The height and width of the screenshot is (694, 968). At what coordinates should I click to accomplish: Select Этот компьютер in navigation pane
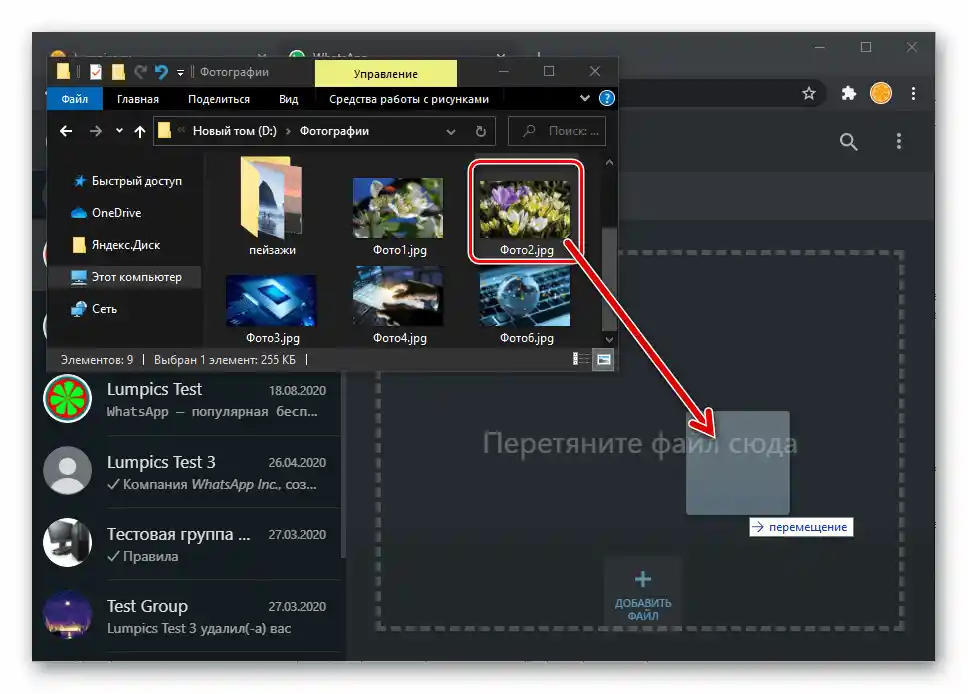click(x=126, y=277)
